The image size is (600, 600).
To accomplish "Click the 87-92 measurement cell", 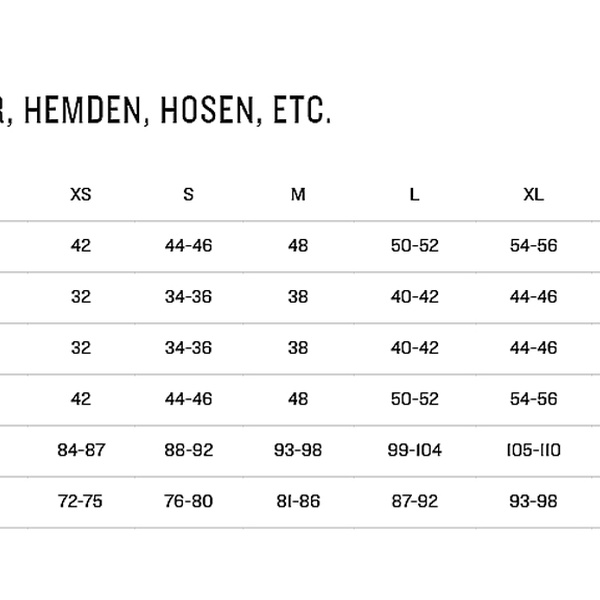I will point(414,501).
